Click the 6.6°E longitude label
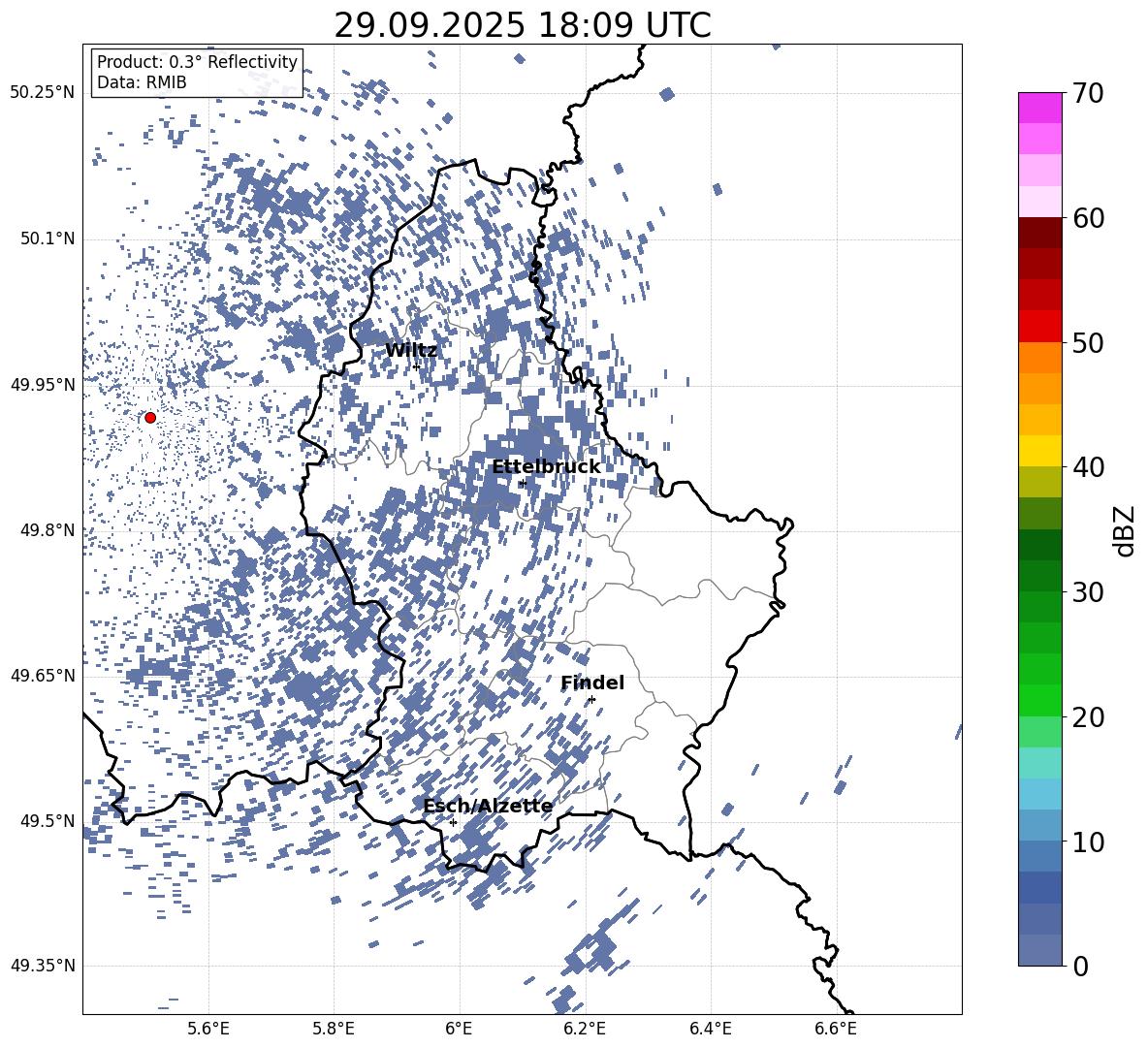 tap(836, 1029)
